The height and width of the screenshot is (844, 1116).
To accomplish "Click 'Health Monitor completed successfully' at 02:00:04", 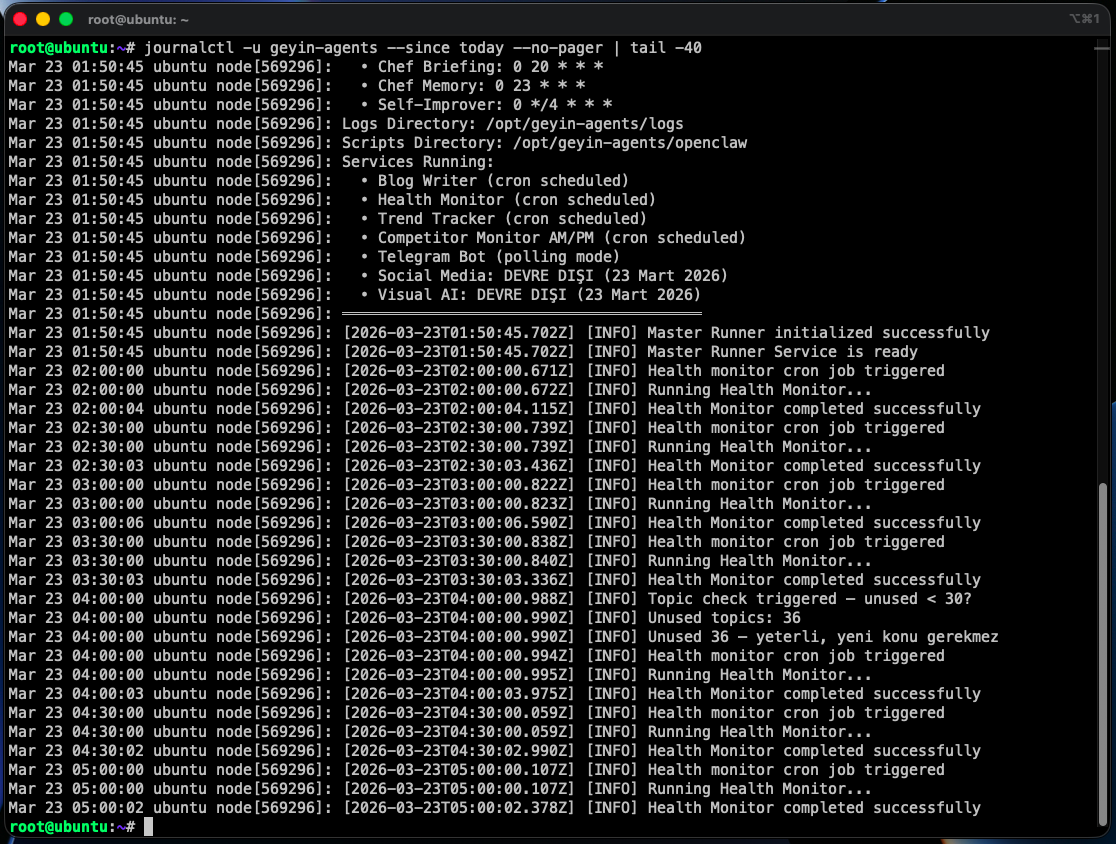I will (x=814, y=408).
